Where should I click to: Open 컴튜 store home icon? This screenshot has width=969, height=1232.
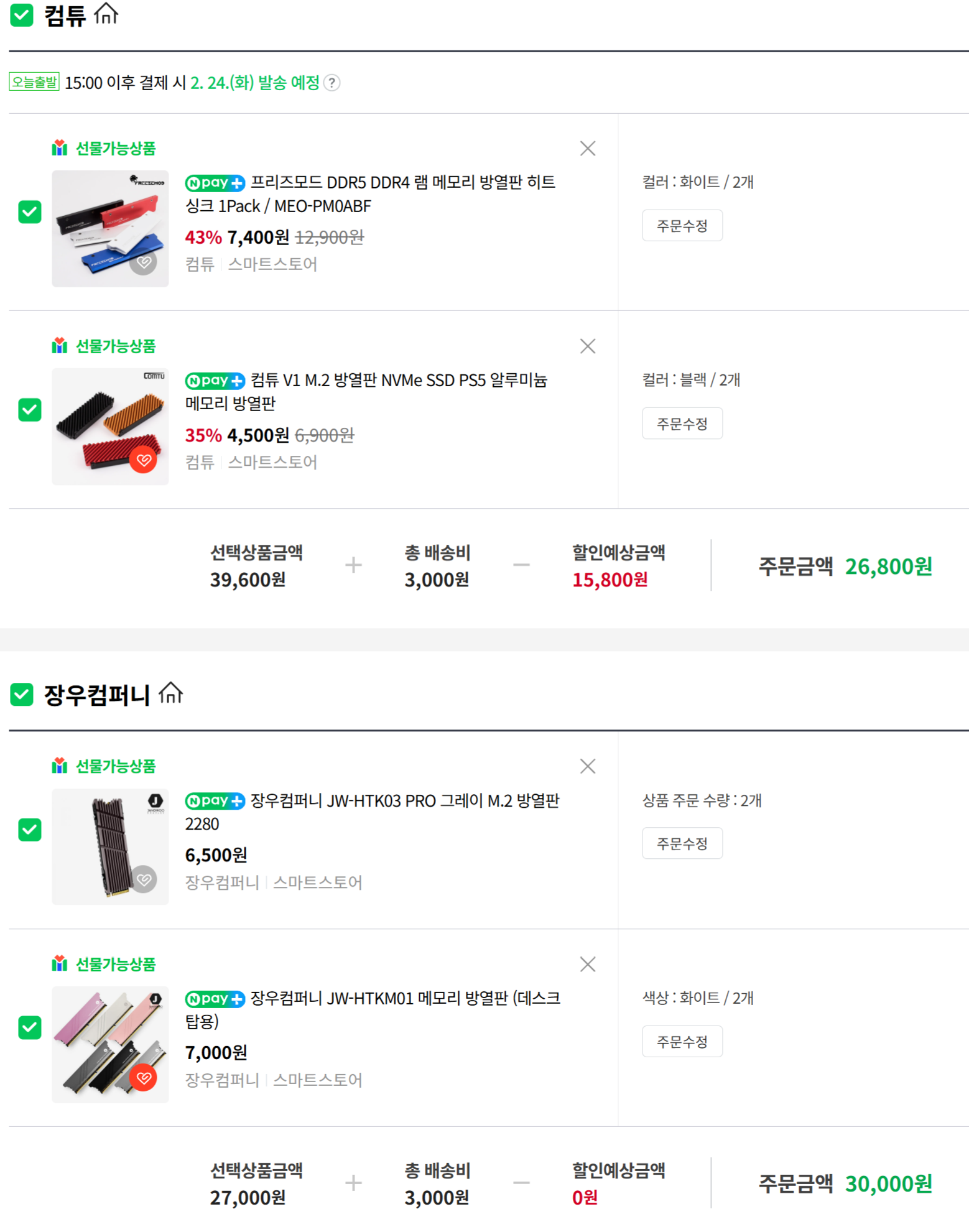[x=106, y=14]
